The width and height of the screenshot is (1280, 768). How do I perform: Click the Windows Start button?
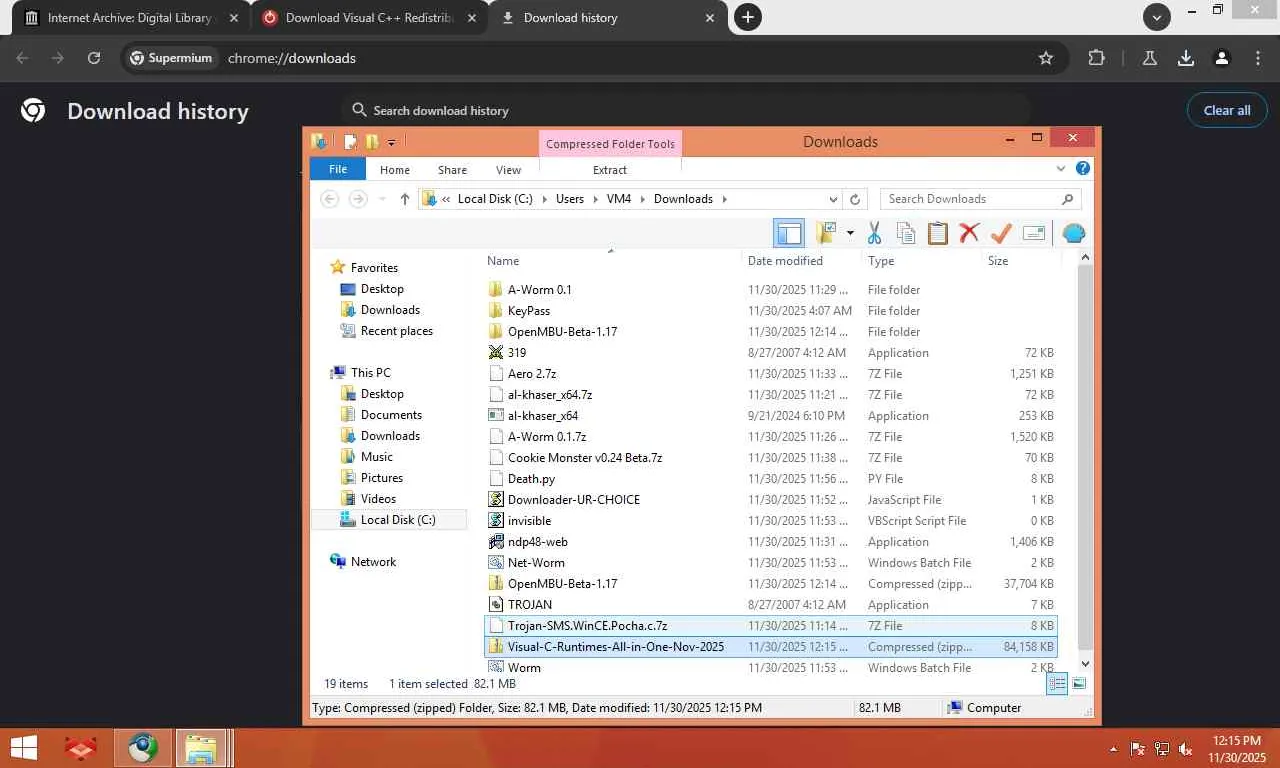[x=23, y=748]
